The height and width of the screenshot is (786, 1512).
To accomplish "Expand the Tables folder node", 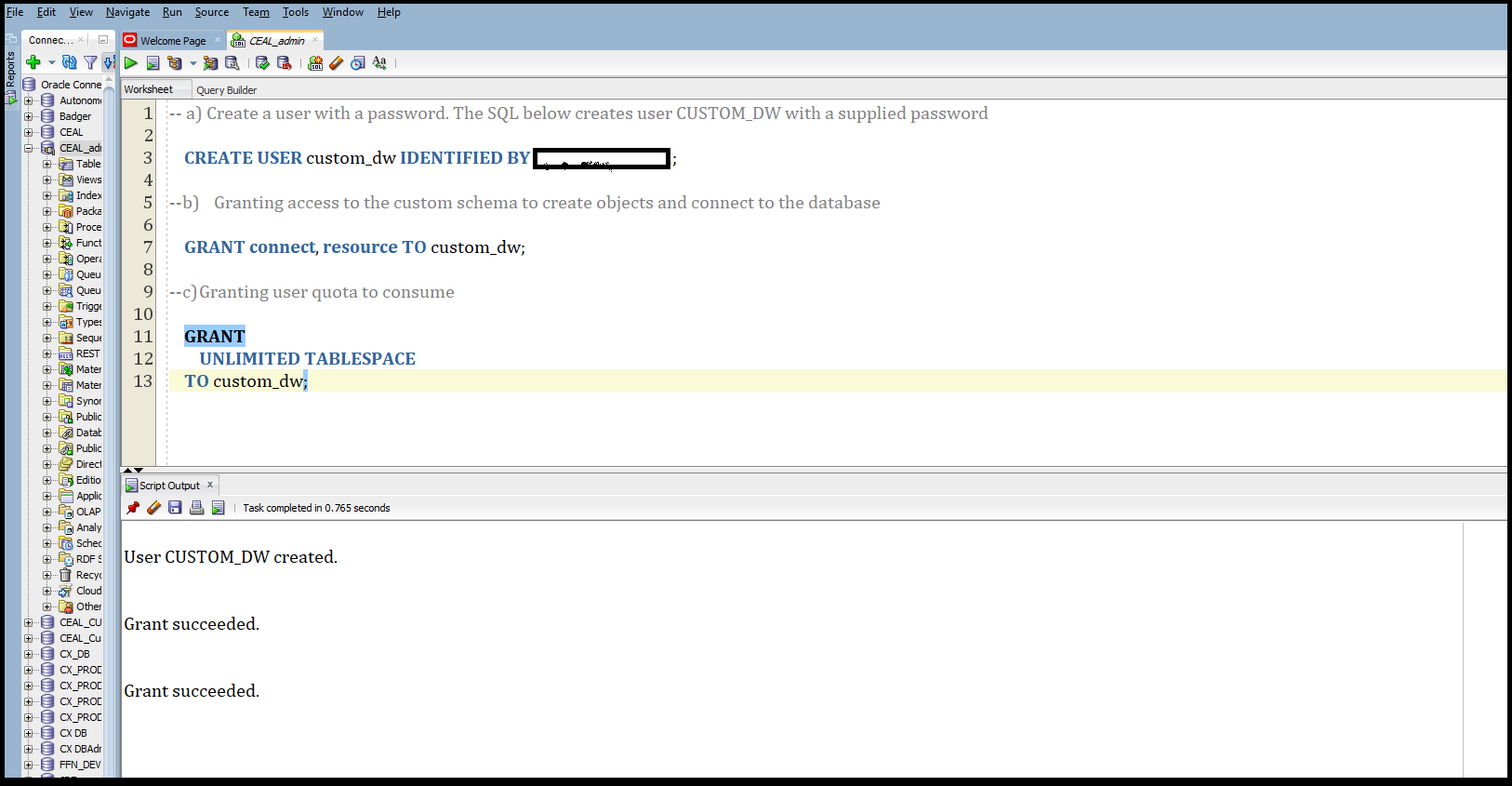I will click(47, 164).
